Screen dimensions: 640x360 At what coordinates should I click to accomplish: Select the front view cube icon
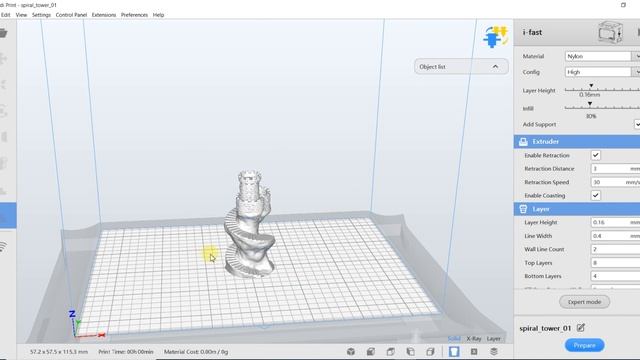click(x=371, y=351)
